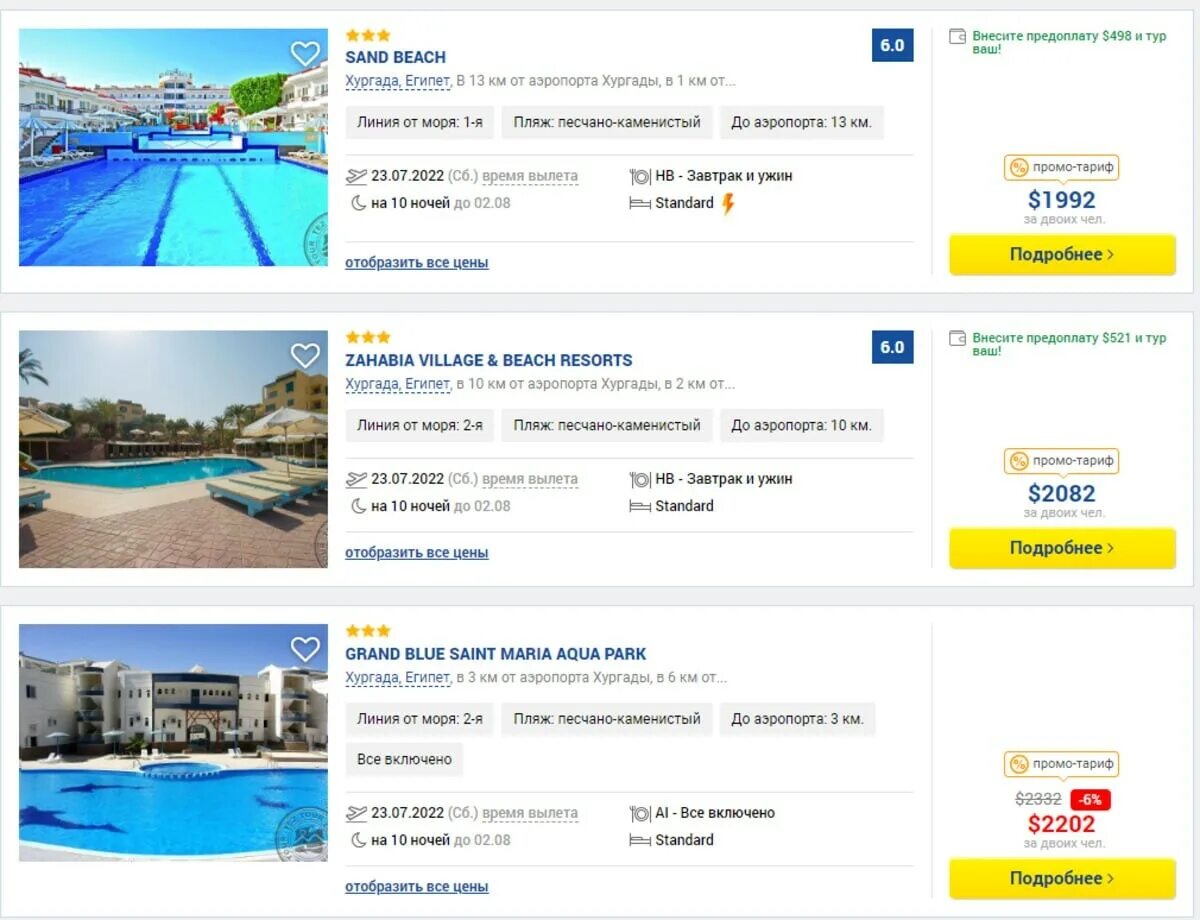The image size is (1200, 920).
Task: Toggle heart on Zahabia Village photo
Action: [x=305, y=355]
